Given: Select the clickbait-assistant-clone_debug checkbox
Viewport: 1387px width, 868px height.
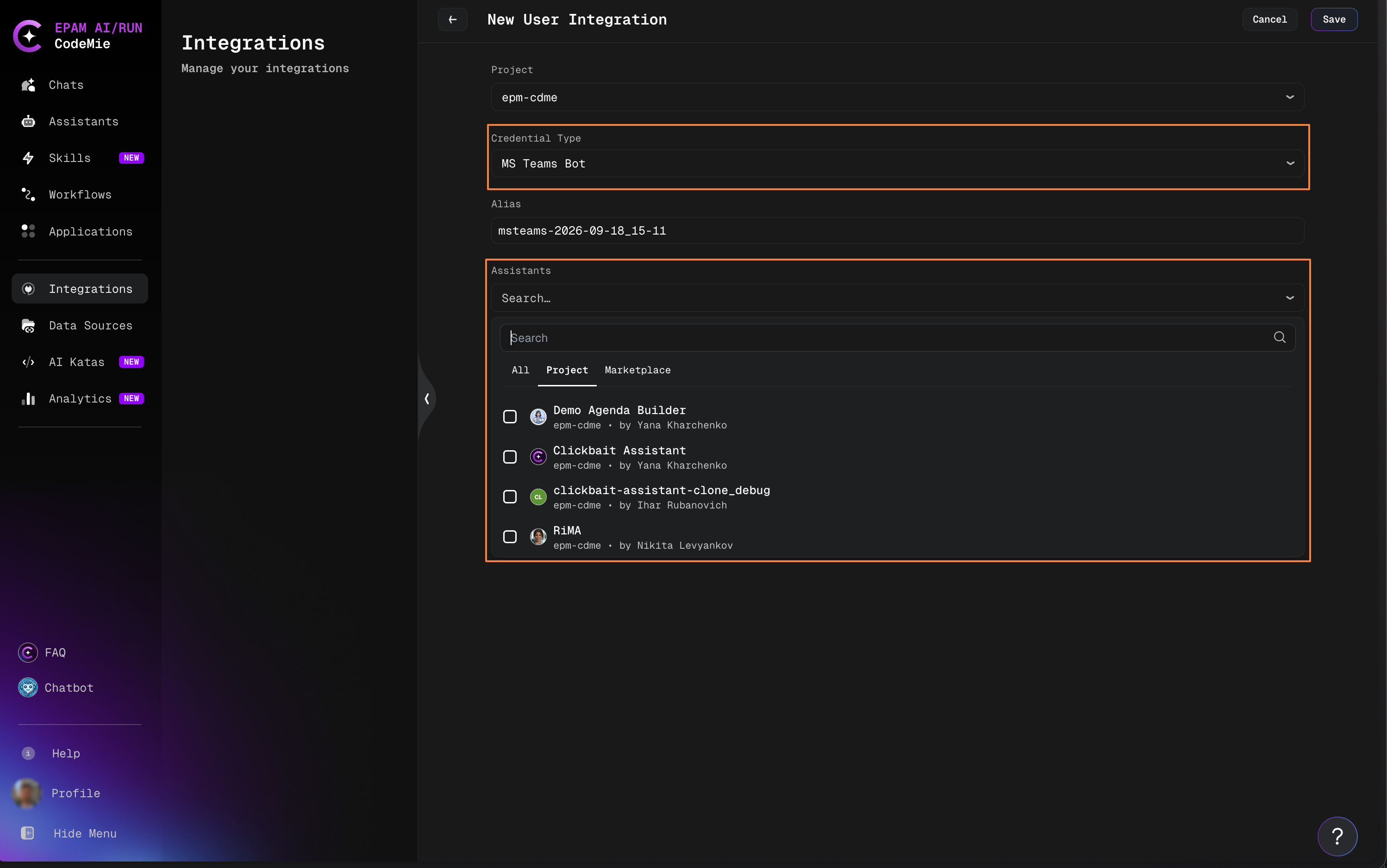Looking at the screenshot, I should pos(509,496).
